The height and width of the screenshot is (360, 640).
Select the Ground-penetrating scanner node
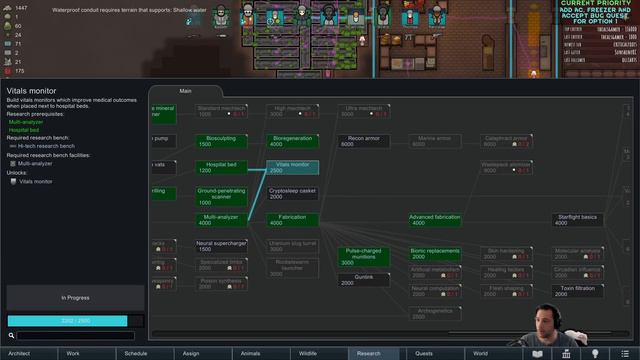click(221, 197)
